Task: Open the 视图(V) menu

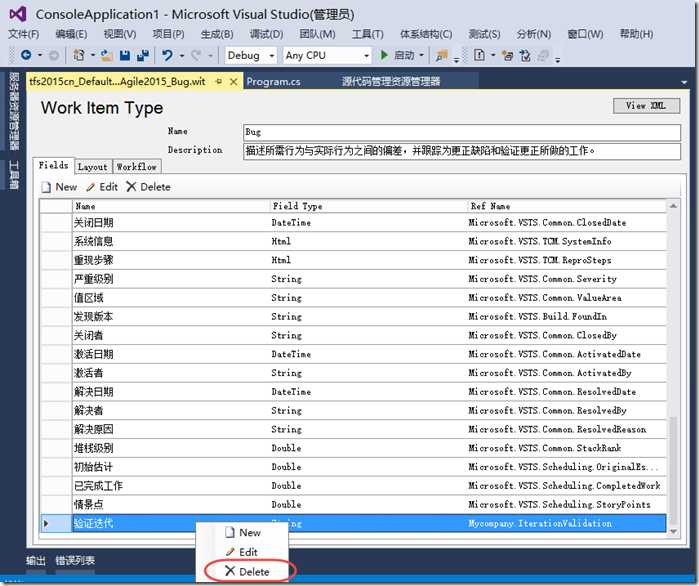Action: coord(120,34)
